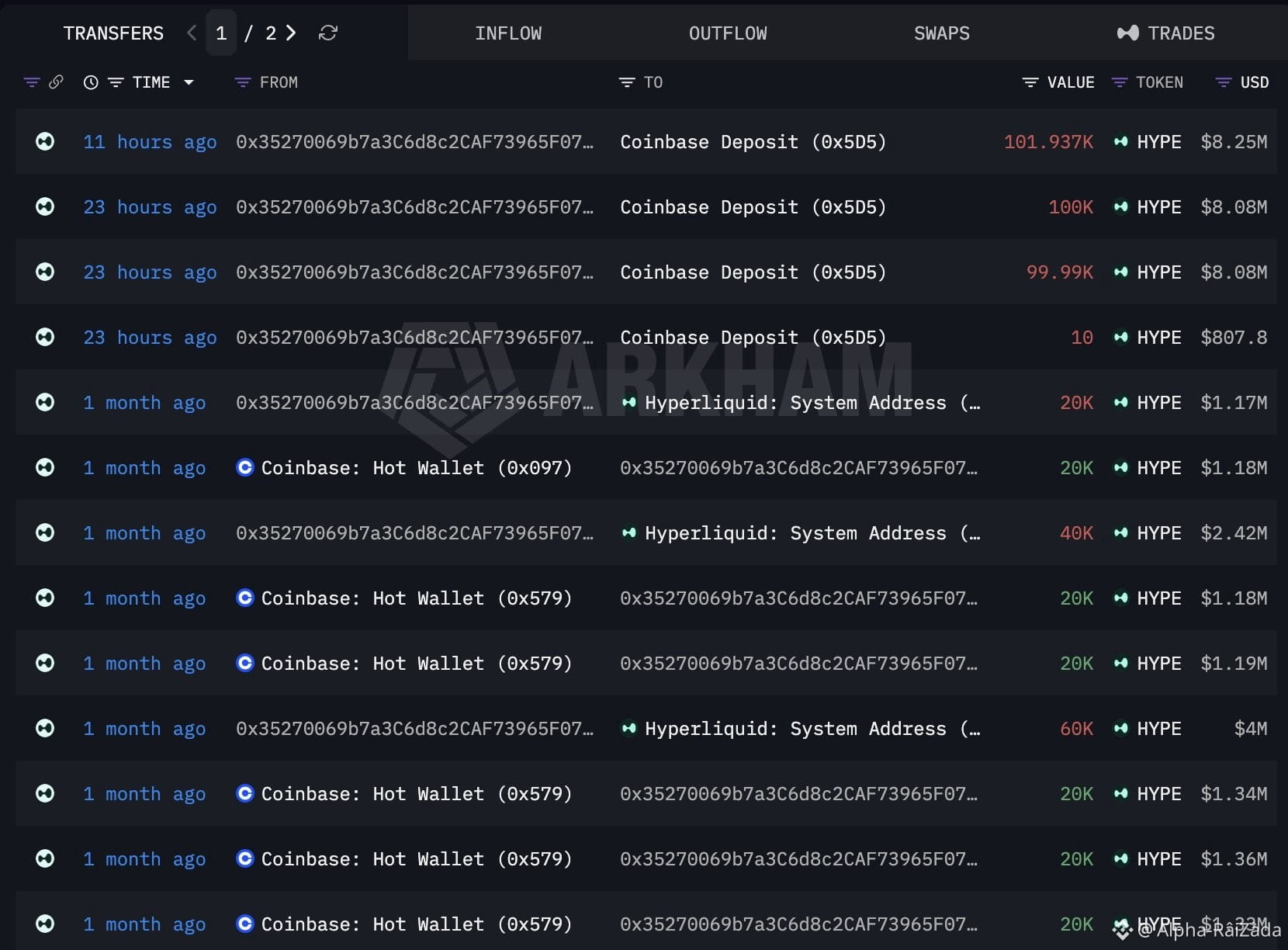Click chain icon on 100K transfer row
The width and height of the screenshot is (1288, 950).
pyautogui.click(x=45, y=206)
